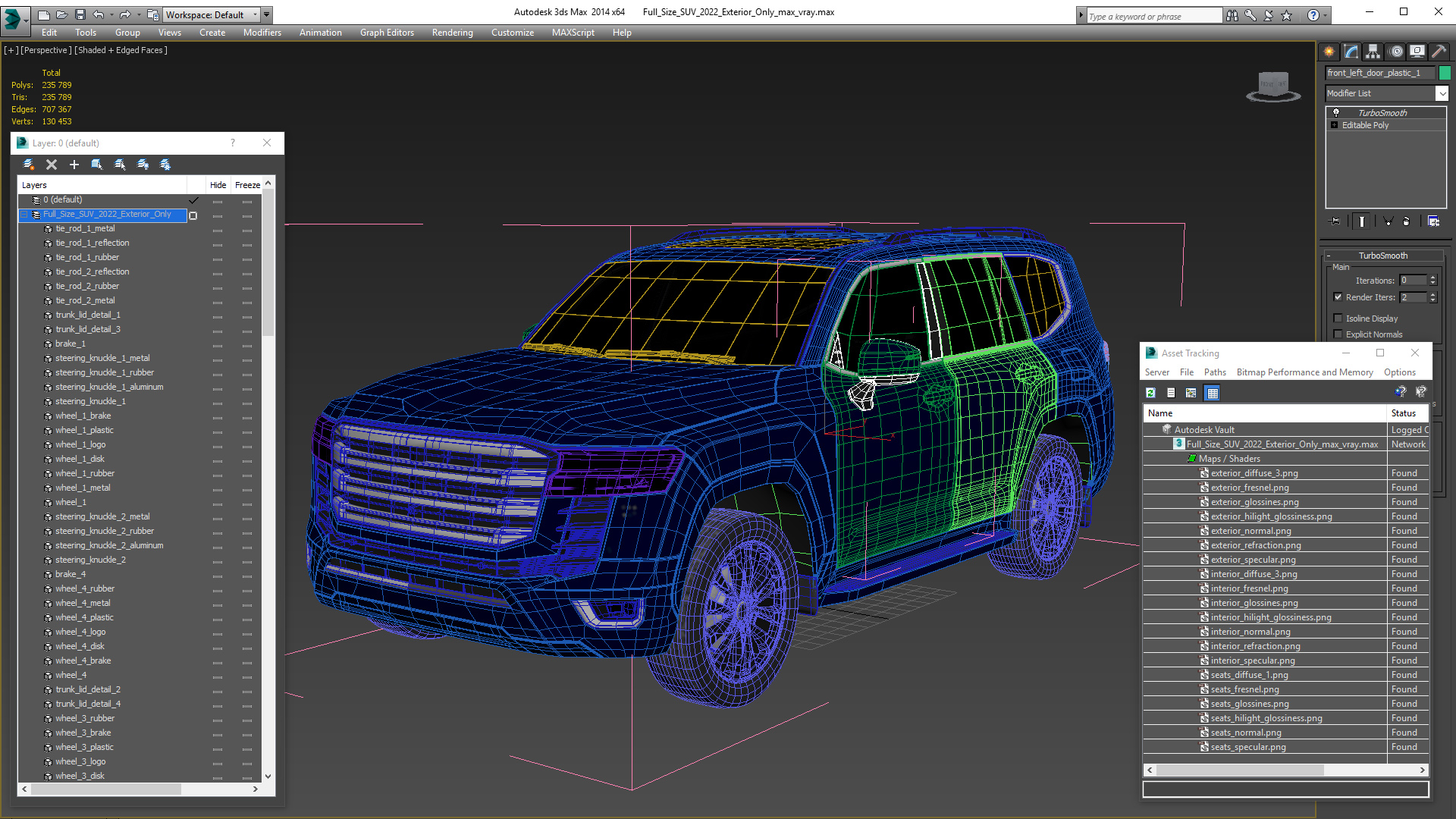Click Create New Layer icon in Layer dialog

point(29,165)
